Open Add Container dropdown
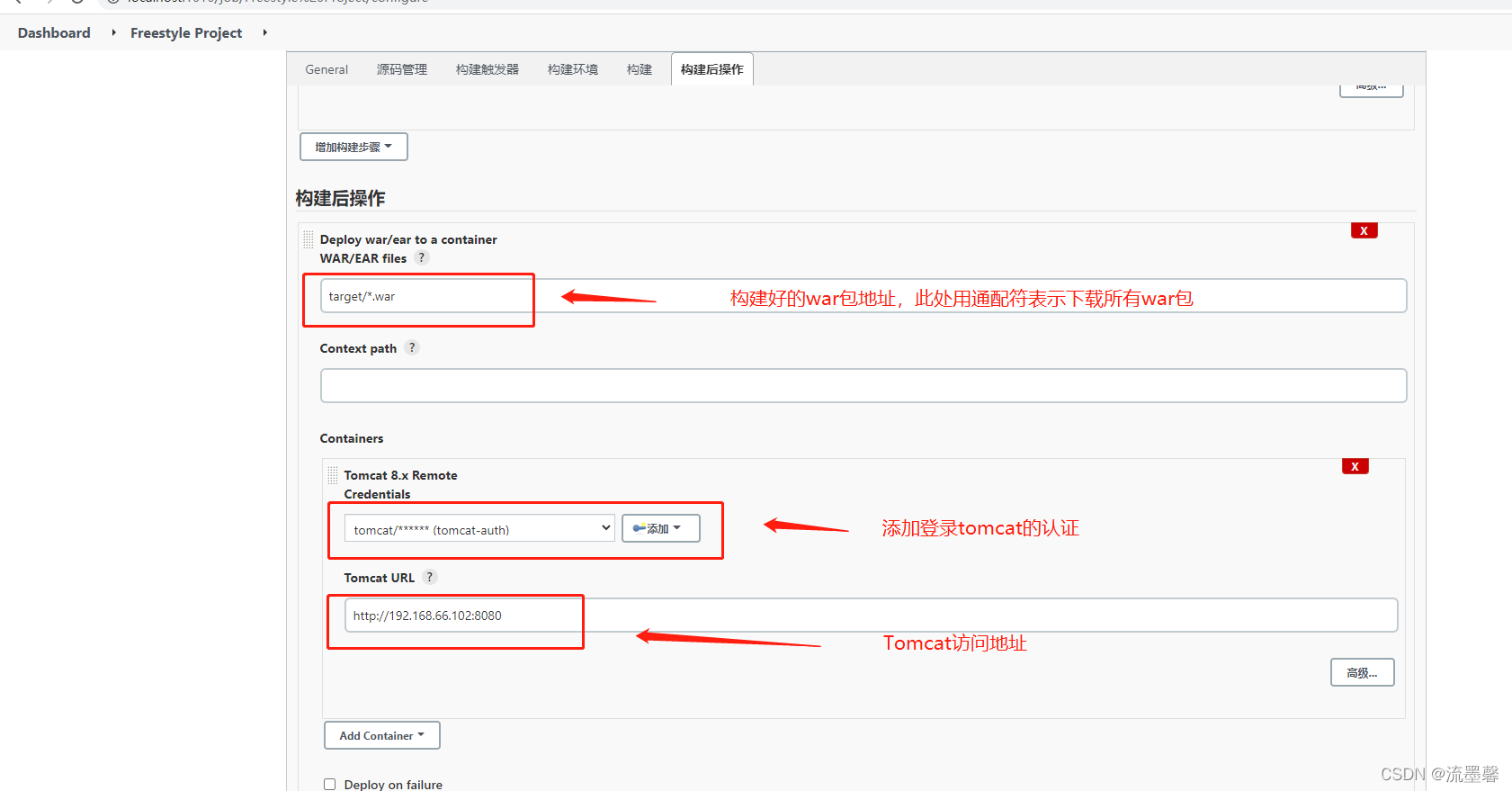The height and width of the screenshot is (791, 1512). click(x=382, y=735)
